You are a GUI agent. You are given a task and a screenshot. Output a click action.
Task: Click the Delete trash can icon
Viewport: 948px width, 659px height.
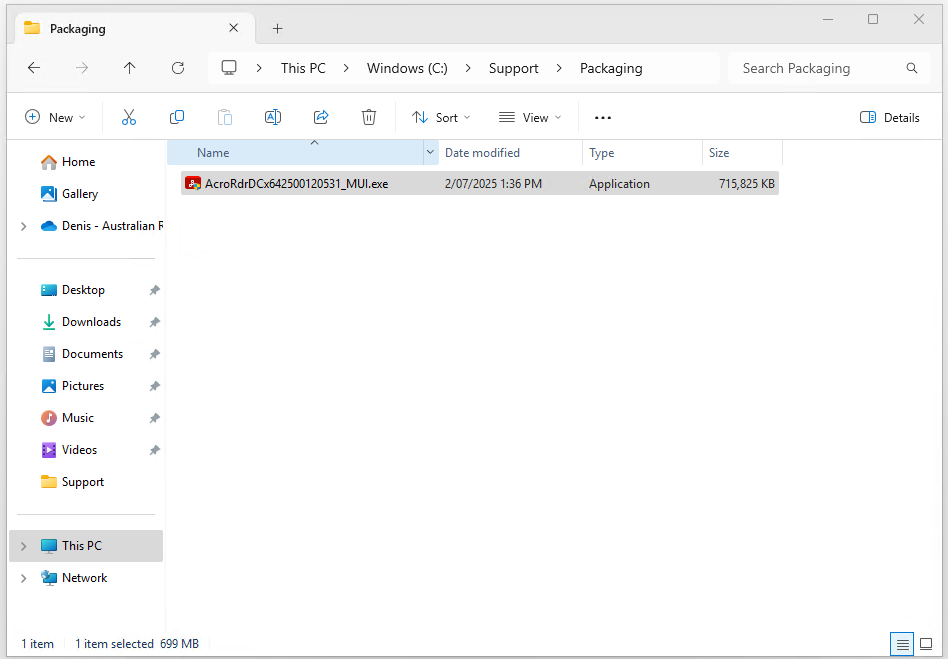369,118
